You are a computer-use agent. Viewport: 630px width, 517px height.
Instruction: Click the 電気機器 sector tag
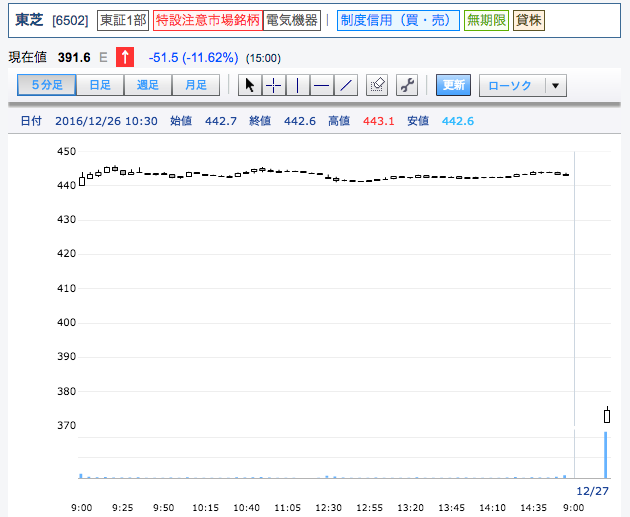pos(292,20)
